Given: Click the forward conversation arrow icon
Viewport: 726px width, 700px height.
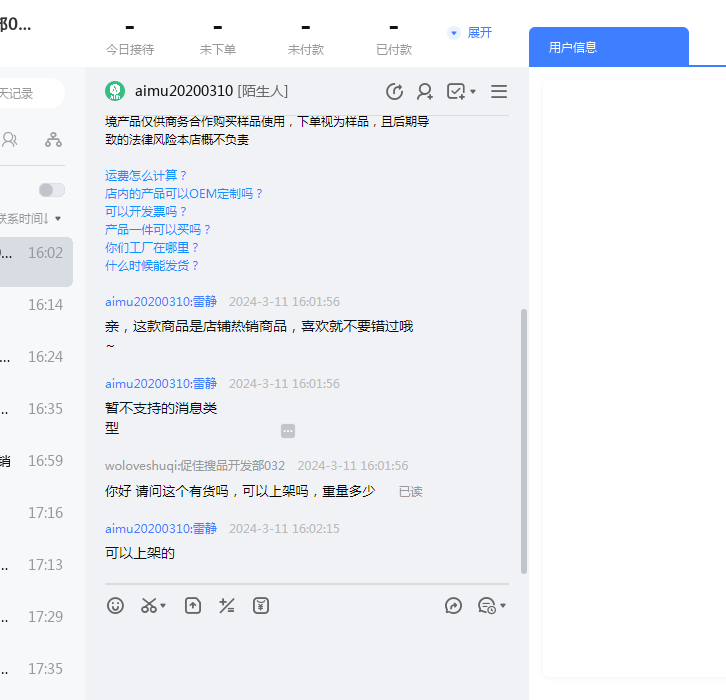Looking at the screenshot, I should click(x=454, y=605).
